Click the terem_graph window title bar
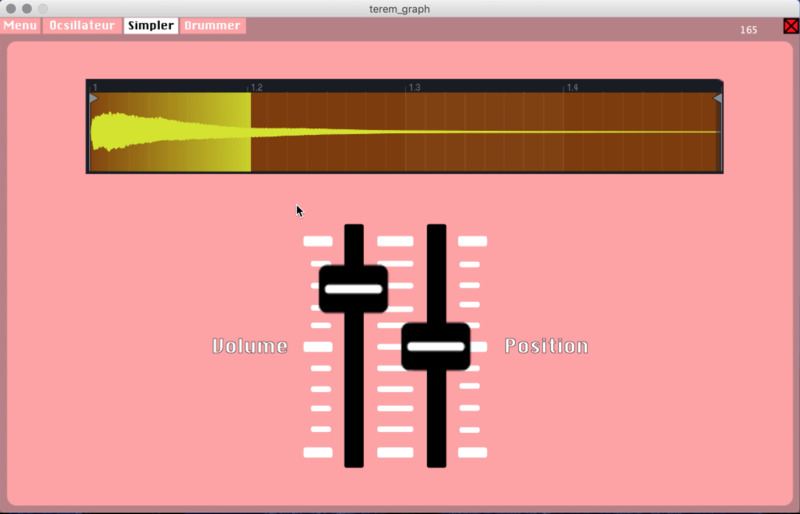The image size is (800, 514). click(x=400, y=8)
